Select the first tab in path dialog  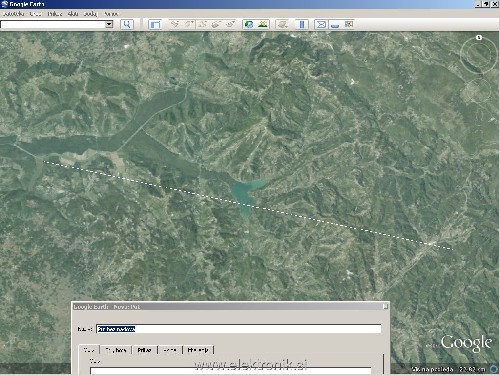(x=89, y=350)
